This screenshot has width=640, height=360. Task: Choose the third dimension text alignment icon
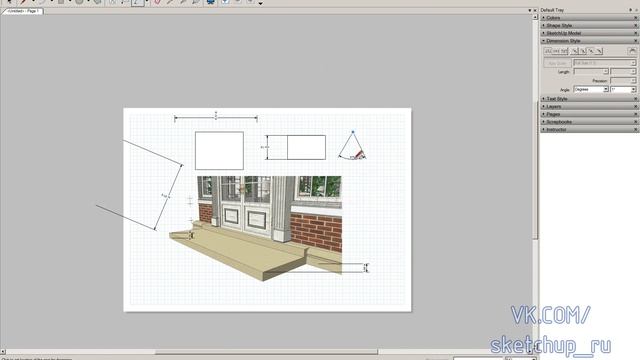[591, 51]
